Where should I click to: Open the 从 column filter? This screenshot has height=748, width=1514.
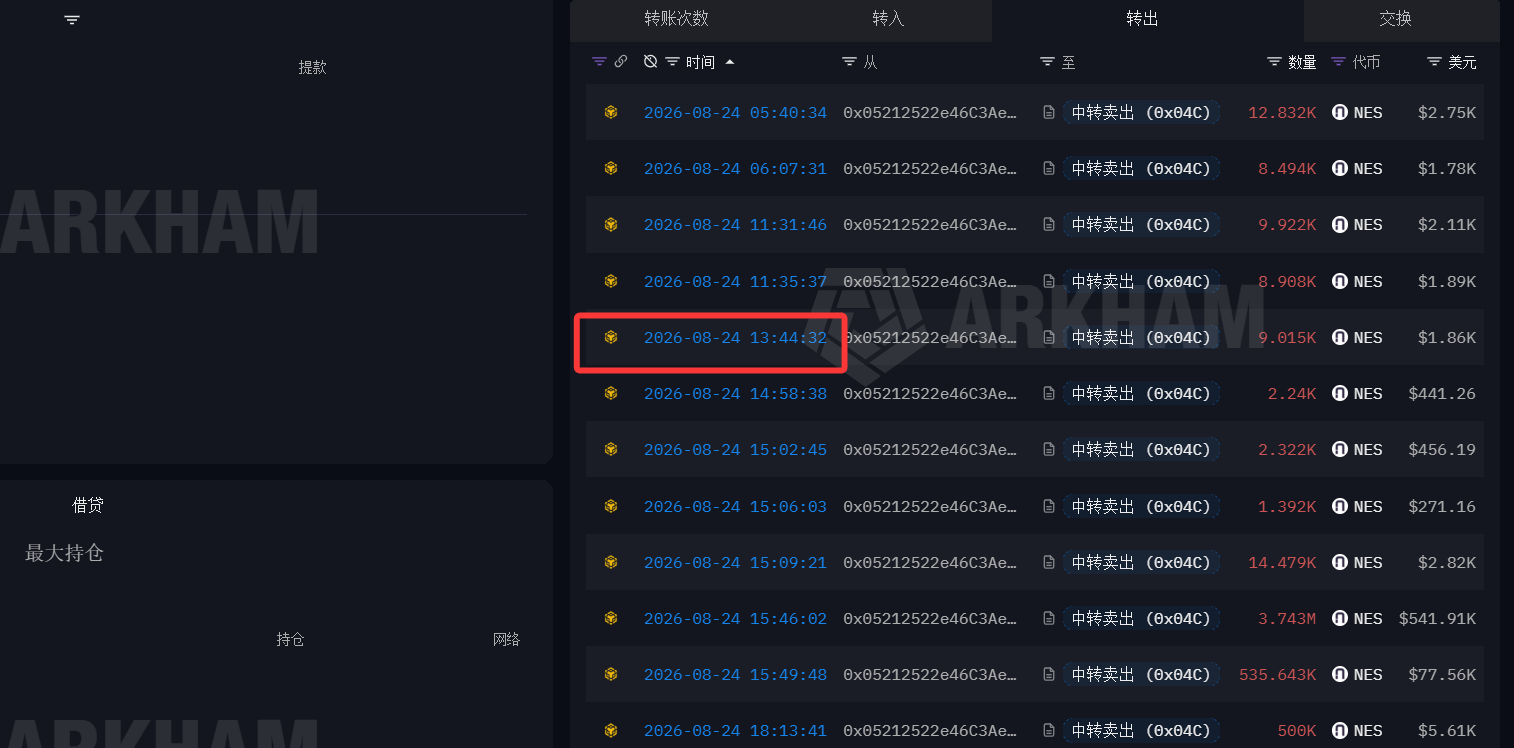pyautogui.click(x=850, y=62)
